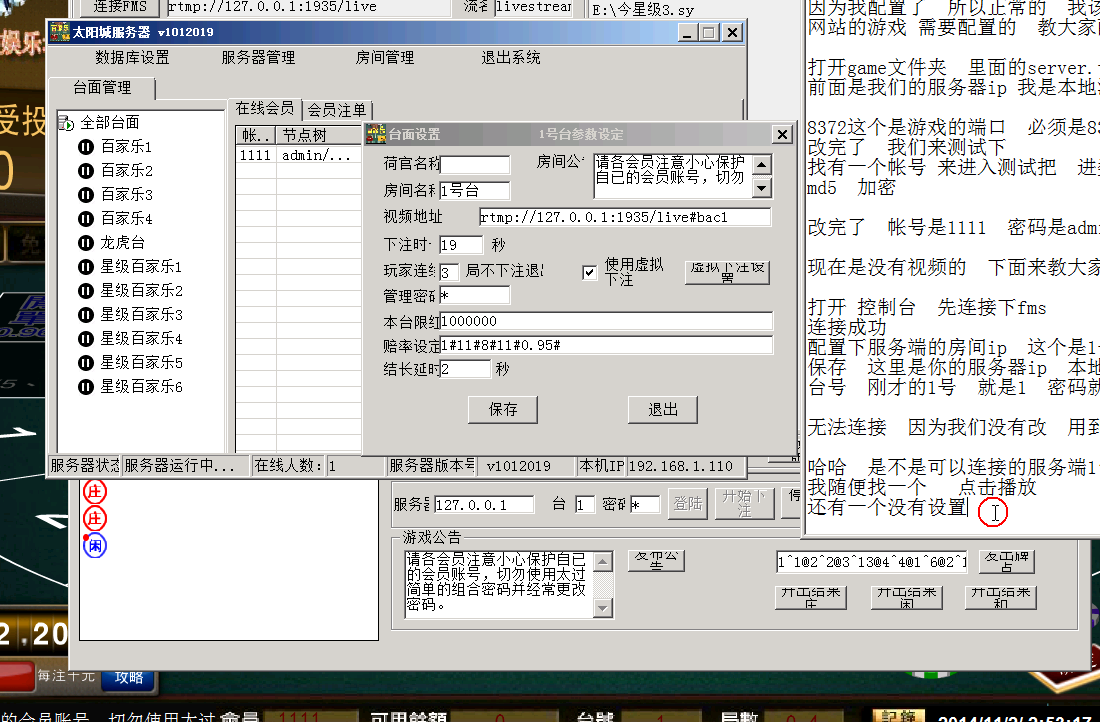The height and width of the screenshot is (722, 1100).
Task: Select the 全部台面 root tree node
Action: 108,123
